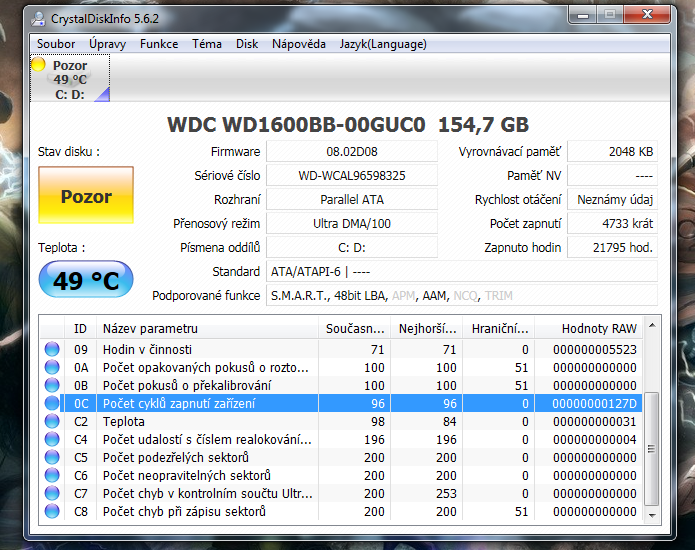The width and height of the screenshot is (695, 550).
Task: Select the row Hodin v činnosti
Action: [x=340, y=349]
